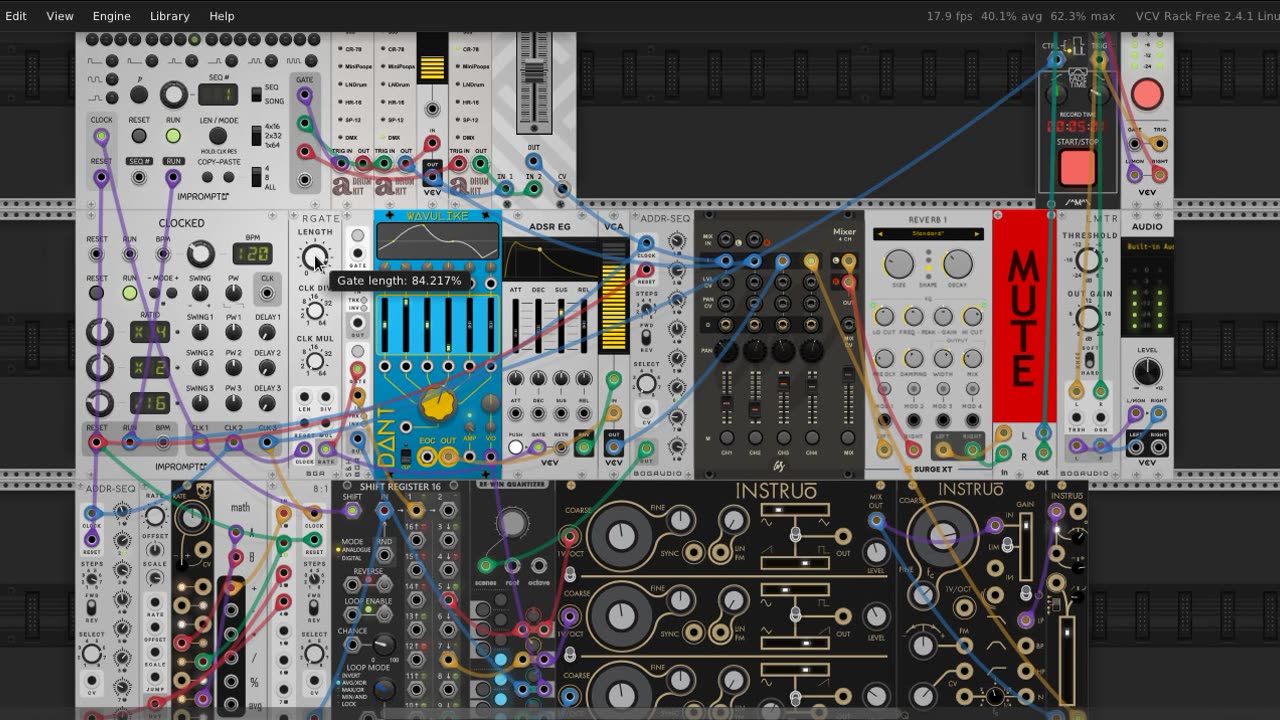Image resolution: width=1280 pixels, height=720 pixels.
Task: Click the left arrow of the Reverb preset selector
Action: pyautogui.click(x=879, y=234)
